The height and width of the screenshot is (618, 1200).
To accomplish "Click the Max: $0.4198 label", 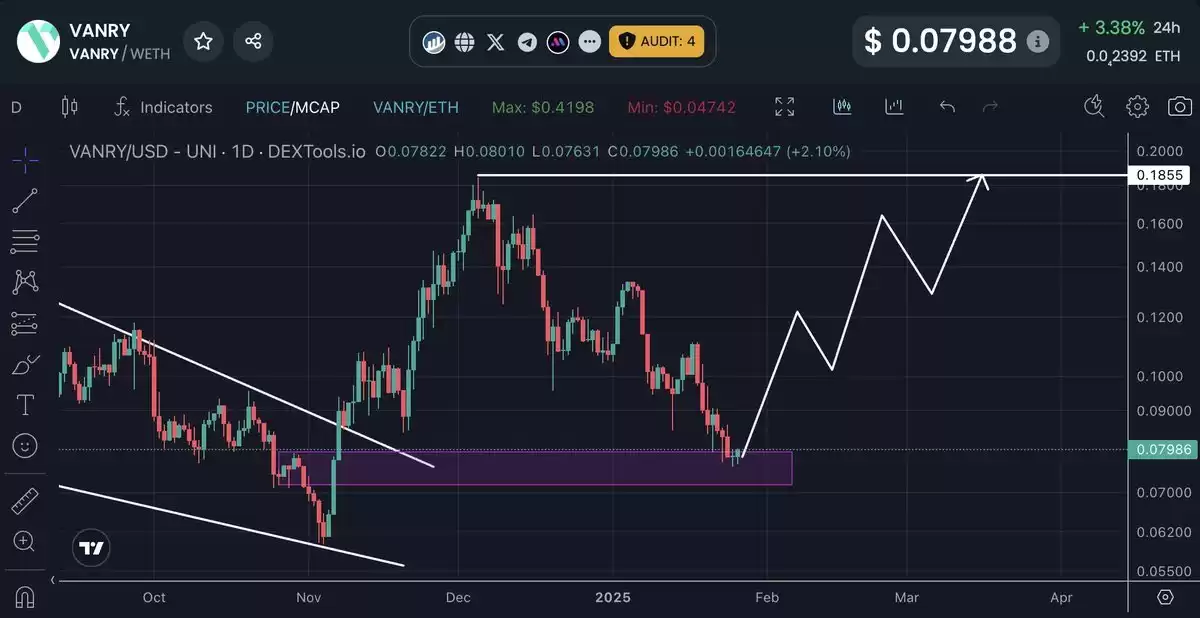I will (x=543, y=107).
